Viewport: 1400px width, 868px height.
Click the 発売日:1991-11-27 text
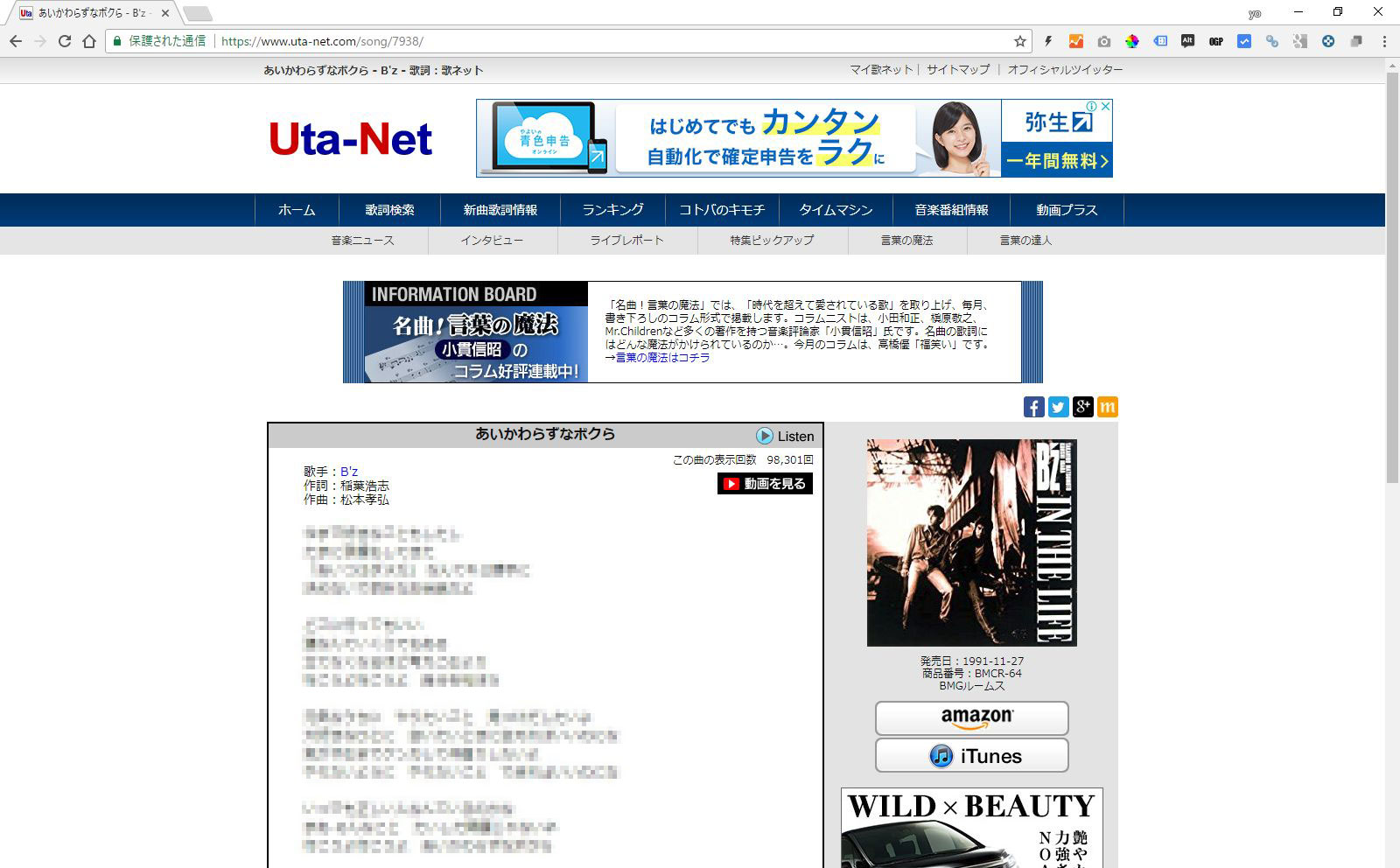coord(971,661)
